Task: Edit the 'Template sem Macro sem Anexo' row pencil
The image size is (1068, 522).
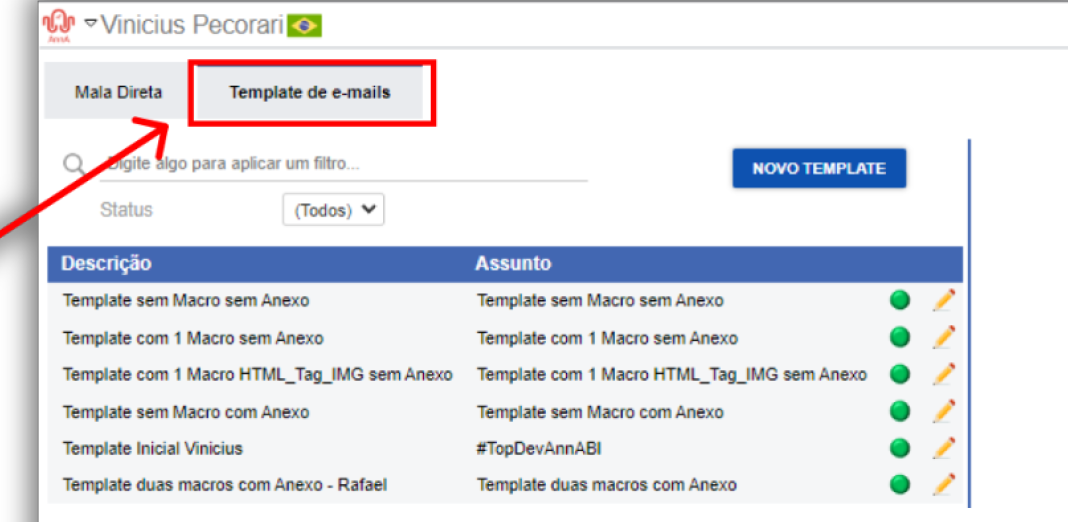Action: [943, 300]
